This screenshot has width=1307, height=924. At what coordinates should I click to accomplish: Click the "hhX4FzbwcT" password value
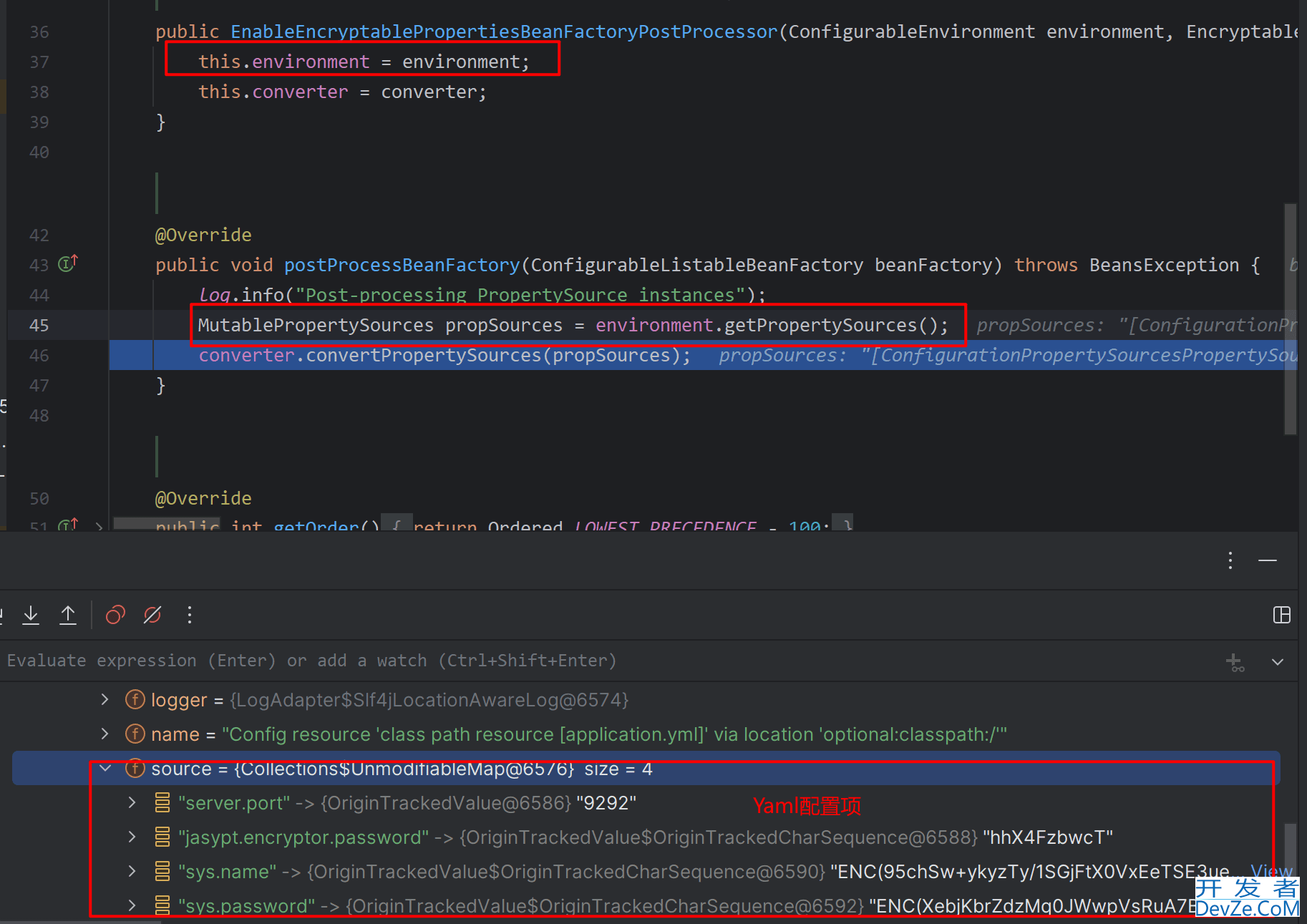tap(1048, 837)
